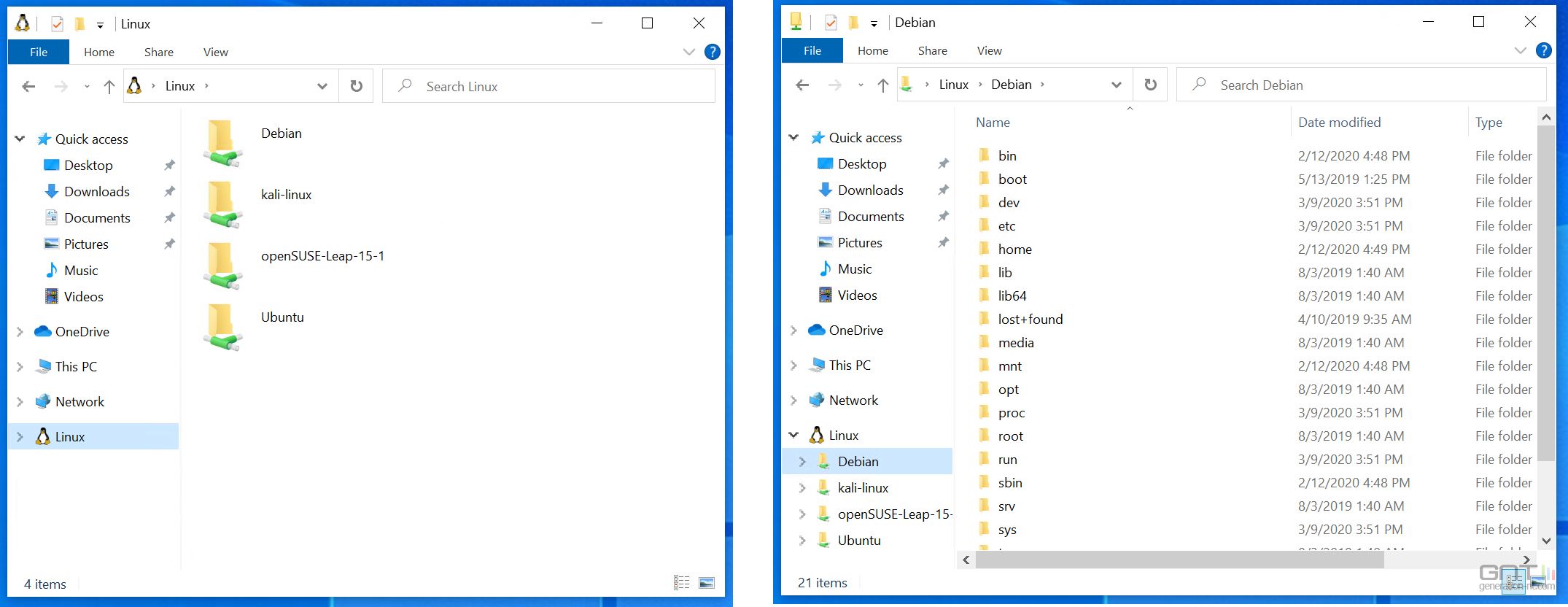This screenshot has width=1568, height=607.
Task: Select the sbin folder in Debian list
Action: click(x=1009, y=482)
